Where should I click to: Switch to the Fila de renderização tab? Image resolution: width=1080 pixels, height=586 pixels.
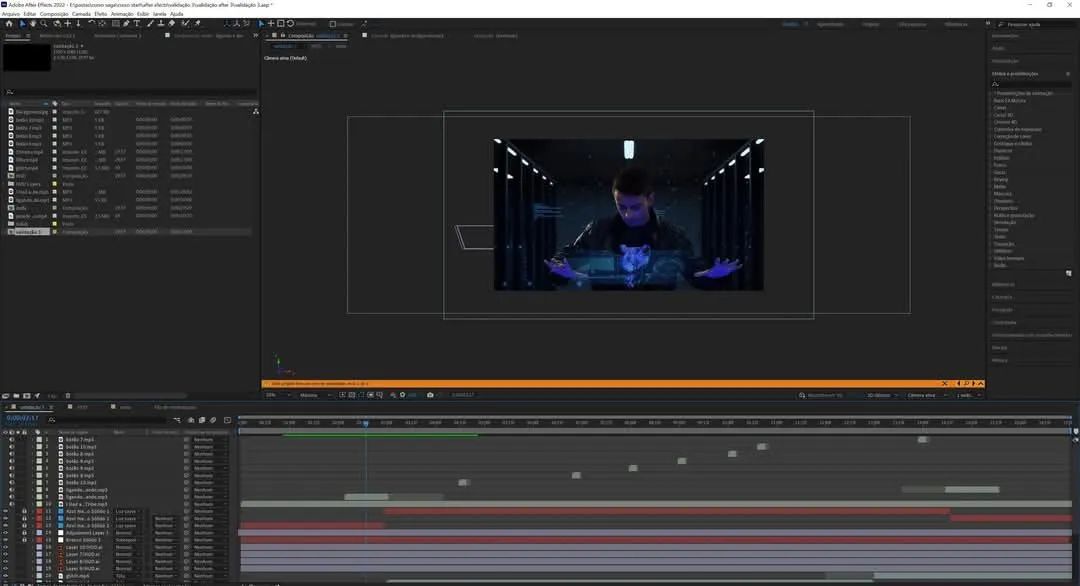coord(175,407)
